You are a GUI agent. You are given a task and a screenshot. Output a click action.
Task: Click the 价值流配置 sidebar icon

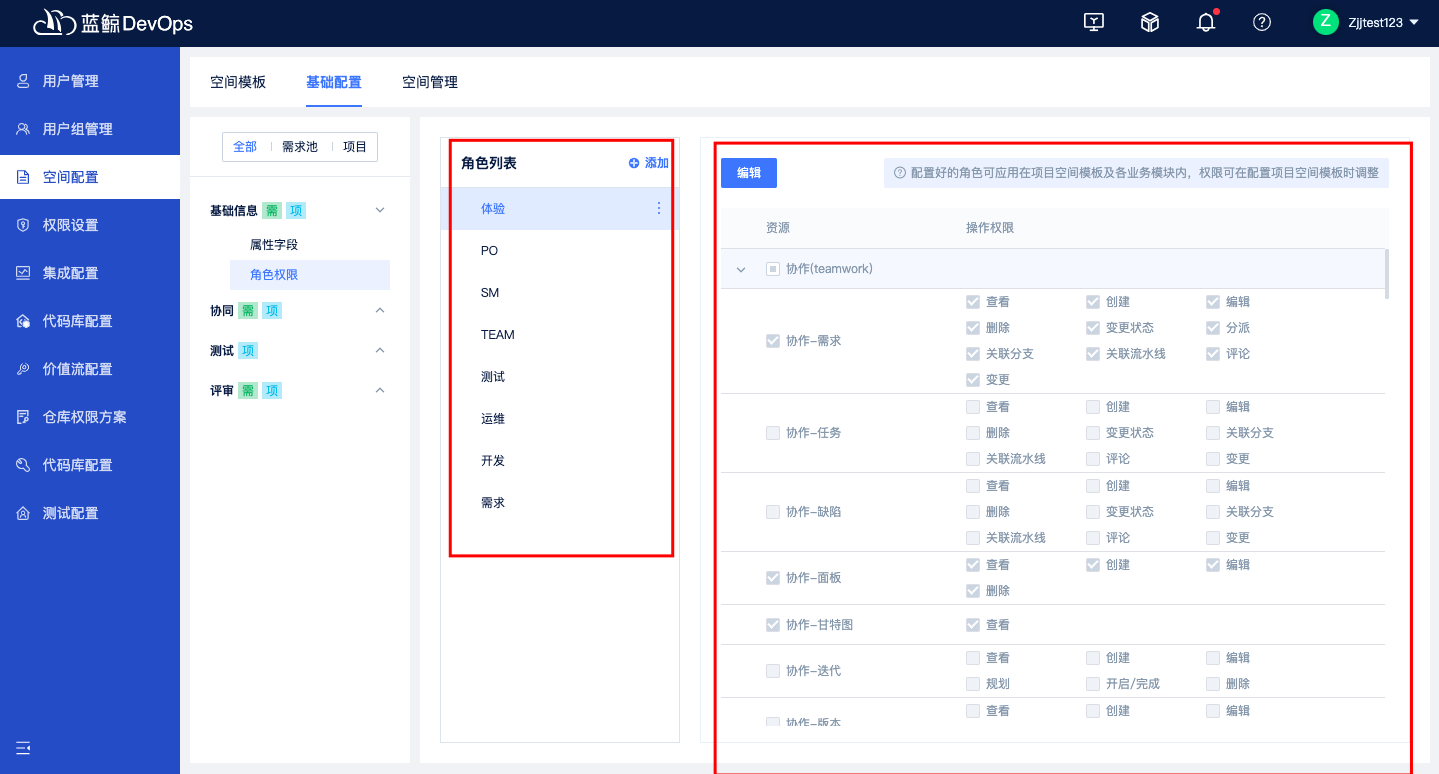[23, 369]
